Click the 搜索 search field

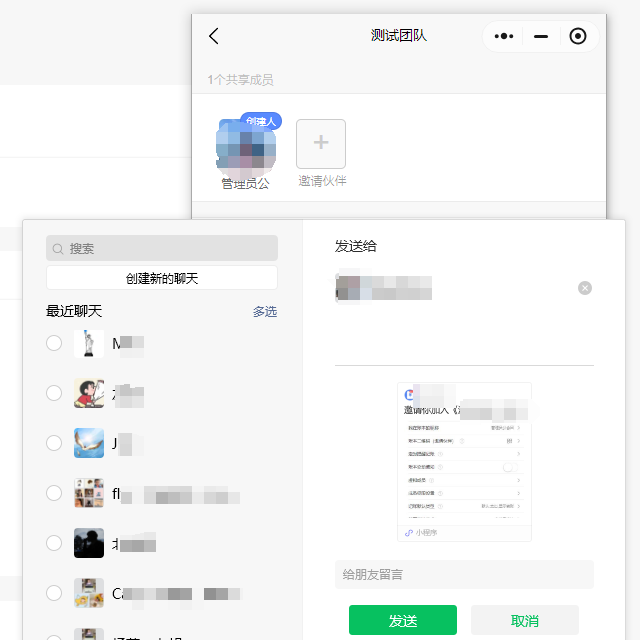point(162,248)
